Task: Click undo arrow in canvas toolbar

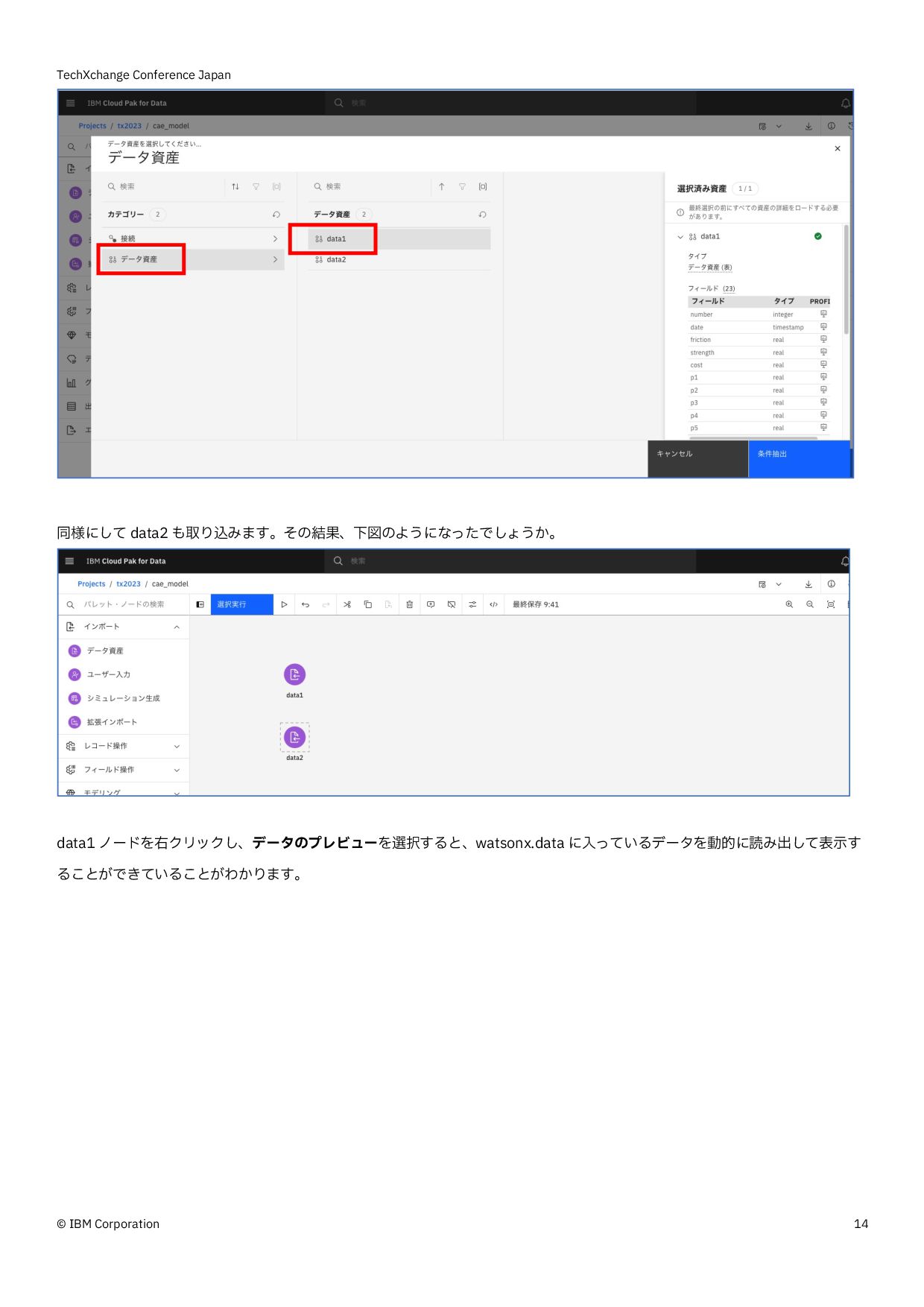Action: pos(305,604)
